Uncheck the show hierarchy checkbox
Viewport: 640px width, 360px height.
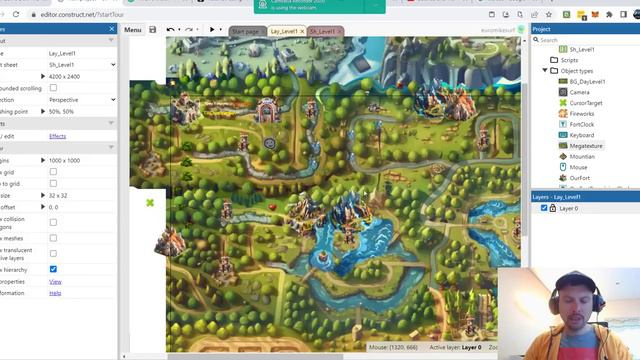[53, 269]
